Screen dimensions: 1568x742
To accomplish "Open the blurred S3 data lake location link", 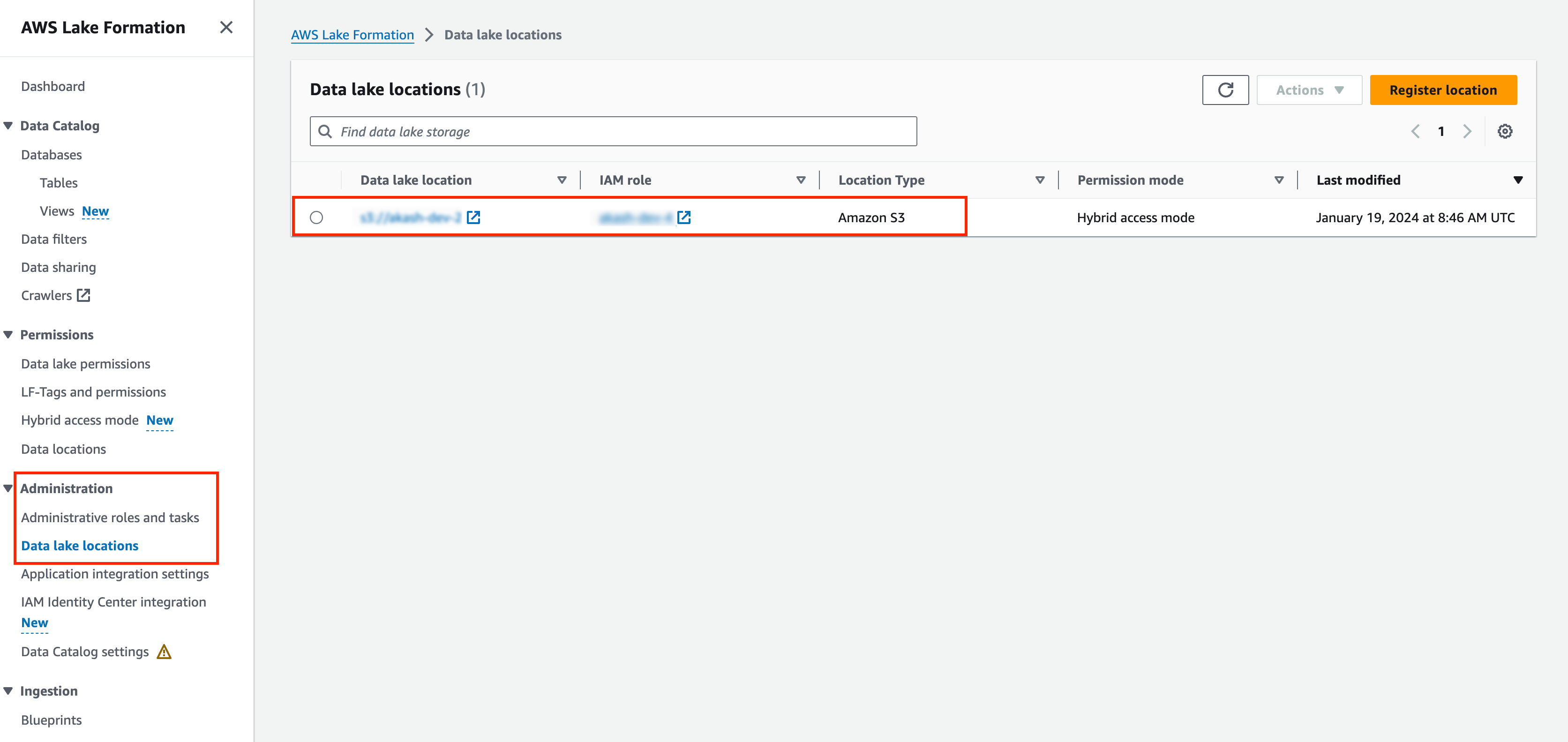I will (x=410, y=217).
